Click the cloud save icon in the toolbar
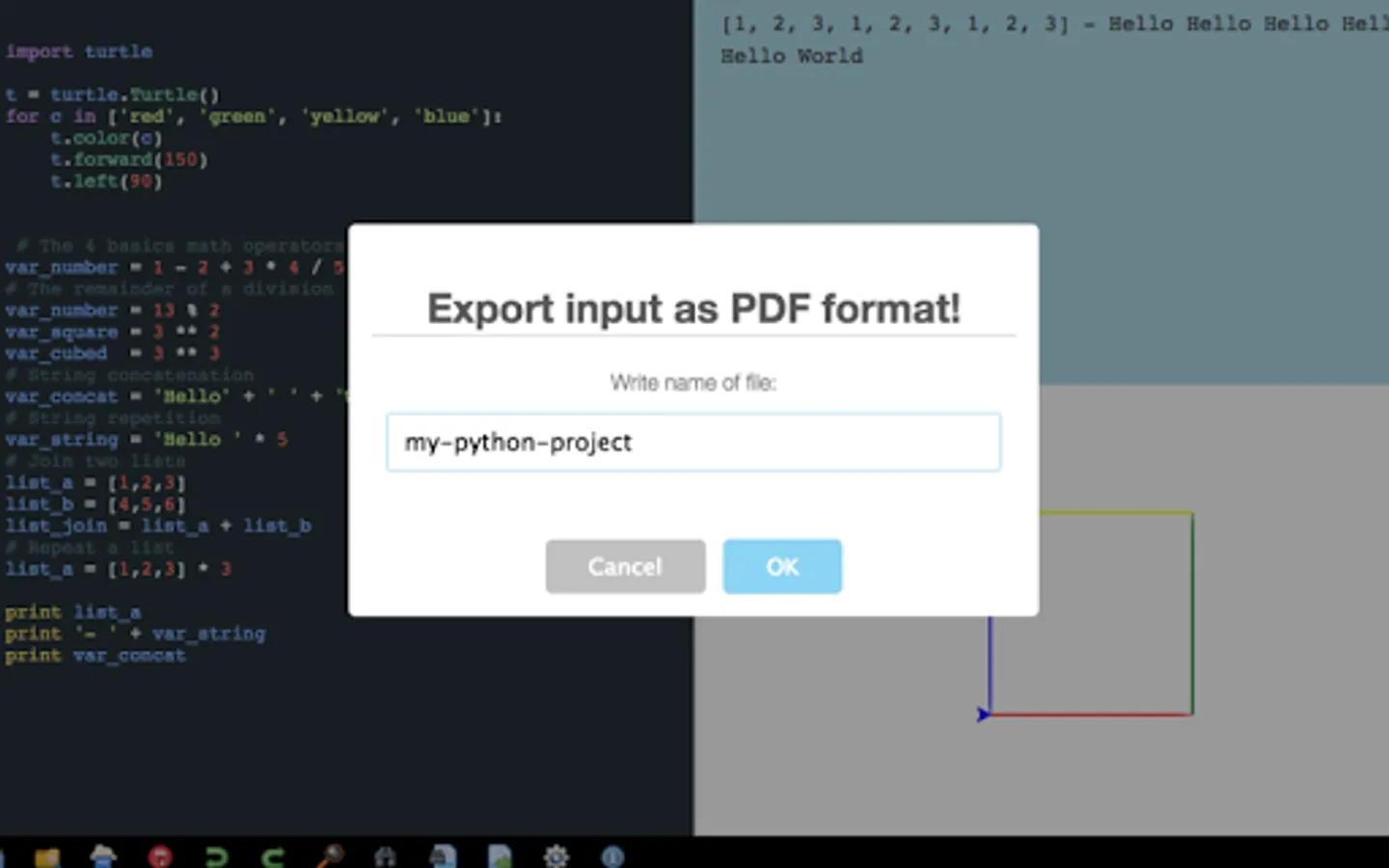 click(103, 855)
